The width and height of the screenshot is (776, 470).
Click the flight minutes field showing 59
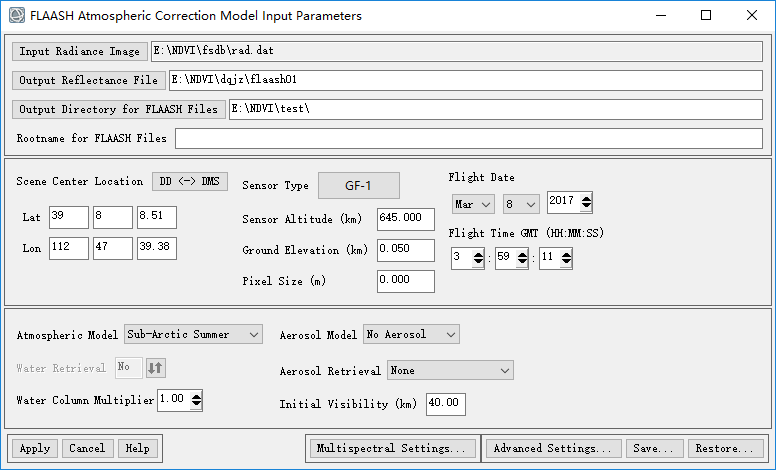coord(506,258)
